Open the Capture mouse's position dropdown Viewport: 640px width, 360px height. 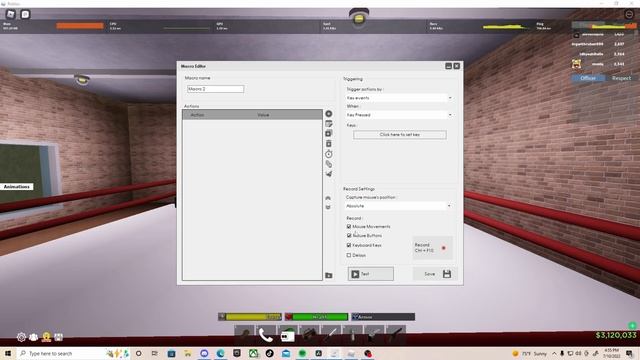click(x=398, y=206)
